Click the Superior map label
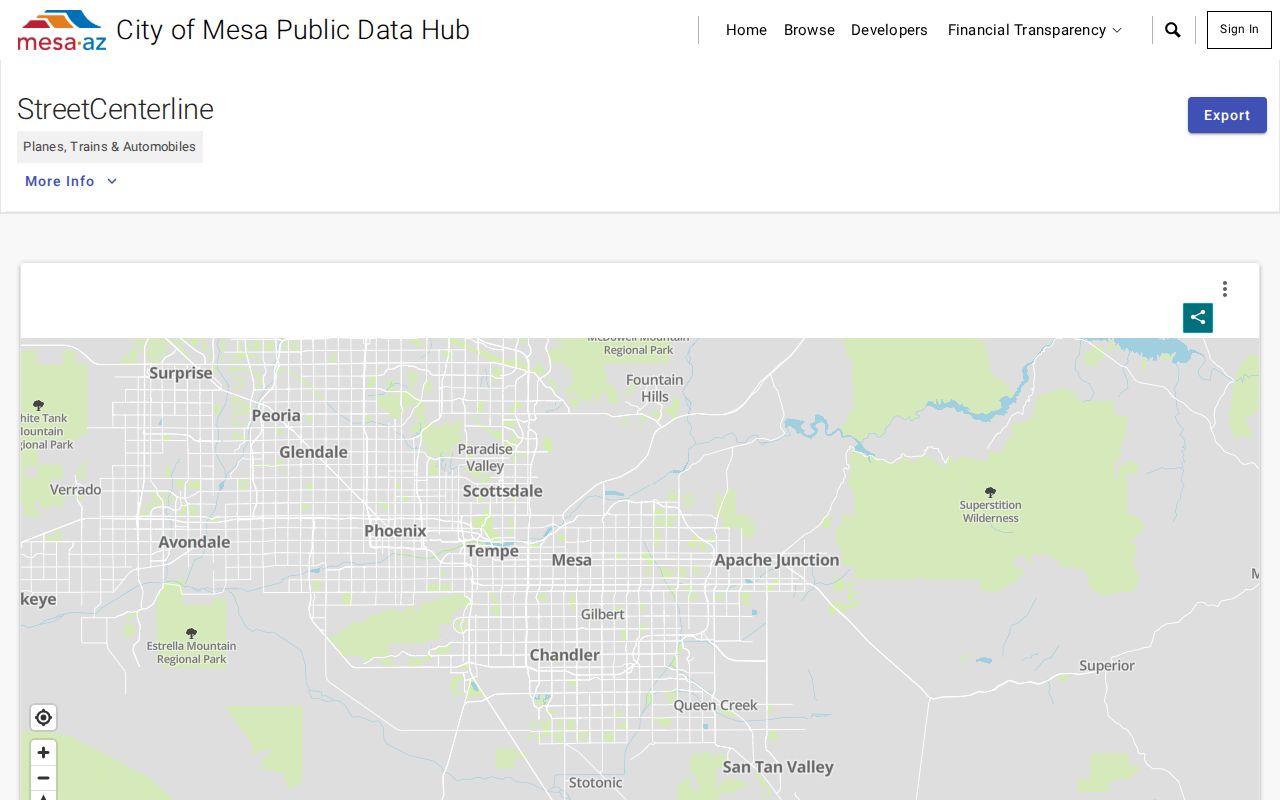Screen dimensions: 1280x800 coord(1107,666)
